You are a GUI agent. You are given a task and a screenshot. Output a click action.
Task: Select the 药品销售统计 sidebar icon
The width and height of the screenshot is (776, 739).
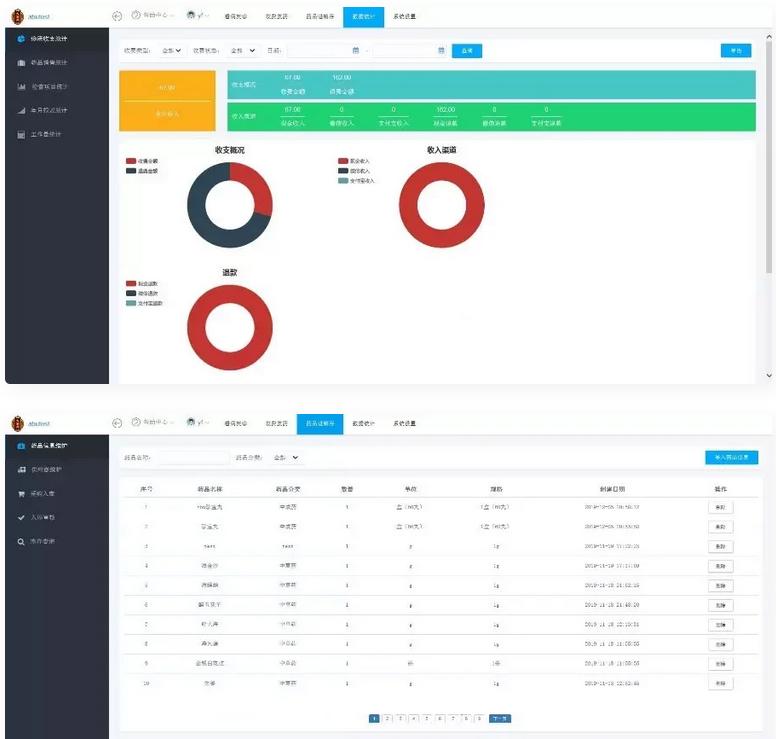[21, 63]
